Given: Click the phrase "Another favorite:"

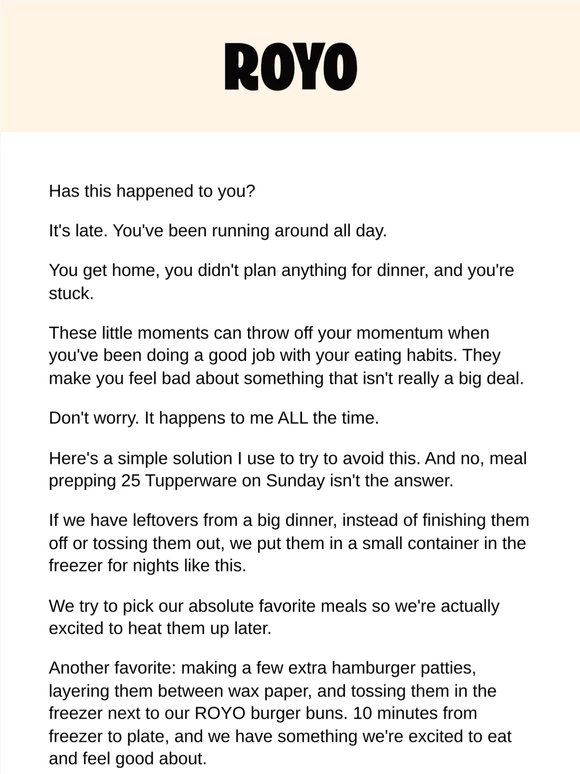Looking at the screenshot, I should (x=112, y=668).
